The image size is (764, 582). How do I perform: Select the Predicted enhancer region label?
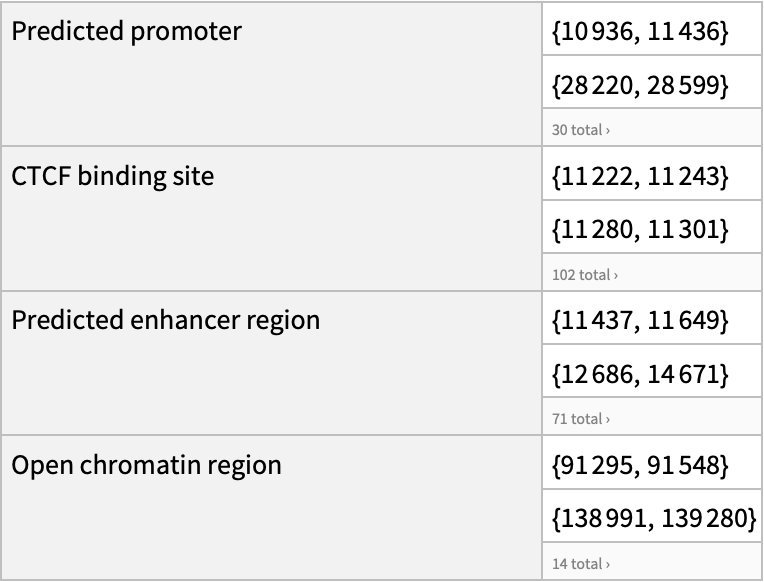pos(165,321)
